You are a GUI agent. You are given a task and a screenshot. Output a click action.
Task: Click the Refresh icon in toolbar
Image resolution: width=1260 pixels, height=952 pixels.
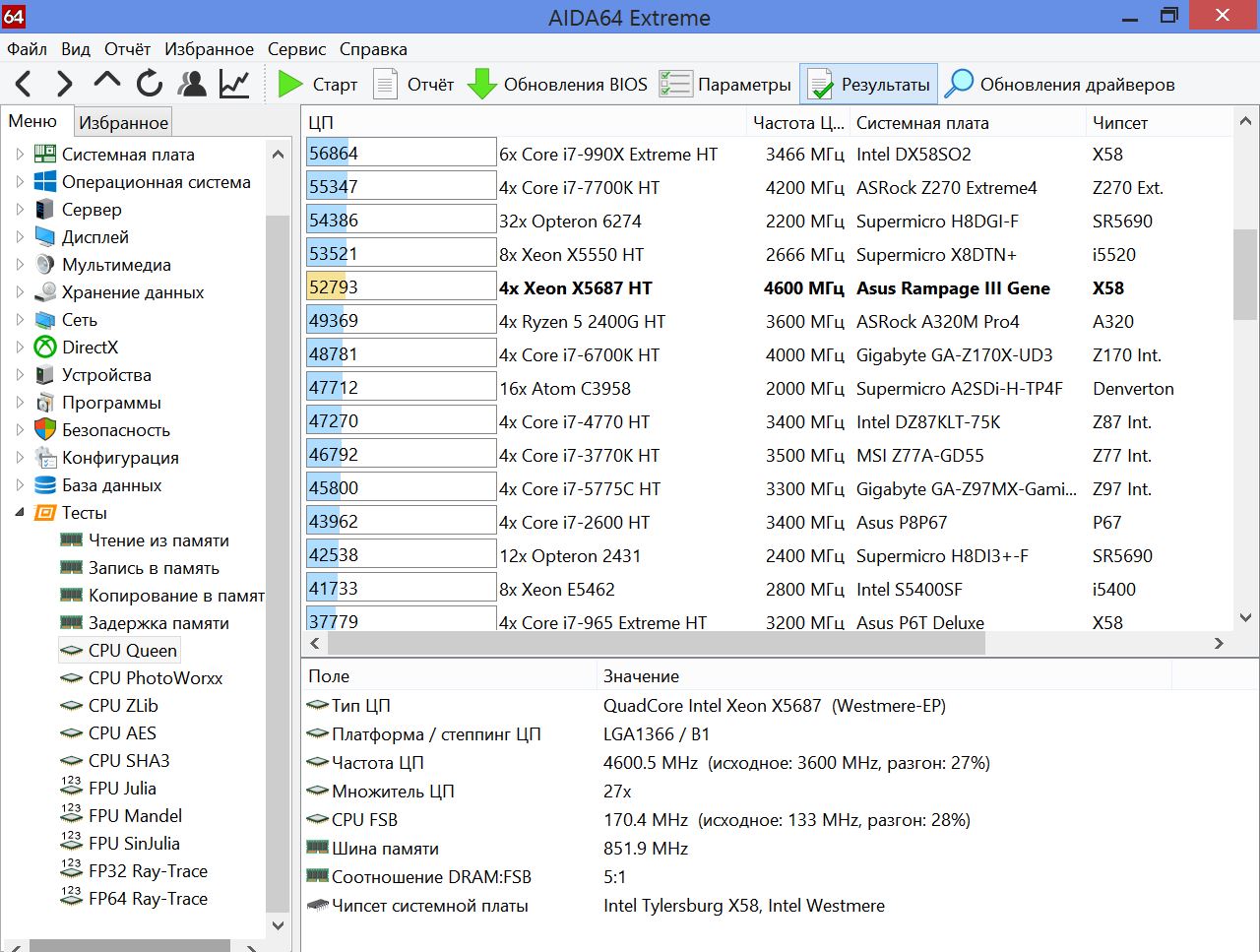click(150, 84)
